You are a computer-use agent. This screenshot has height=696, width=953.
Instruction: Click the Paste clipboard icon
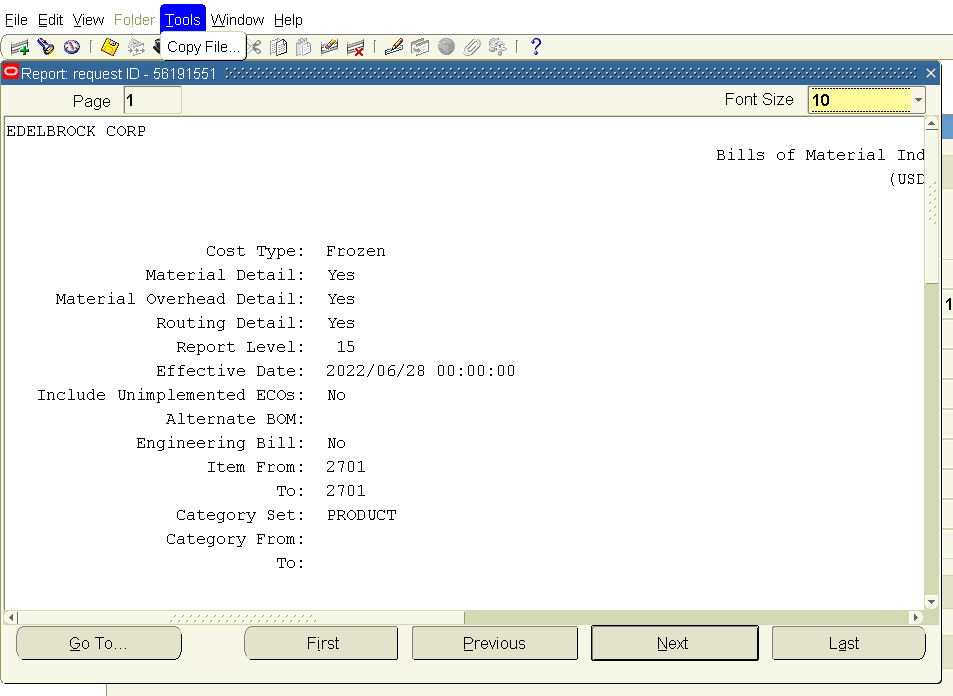(x=303, y=47)
